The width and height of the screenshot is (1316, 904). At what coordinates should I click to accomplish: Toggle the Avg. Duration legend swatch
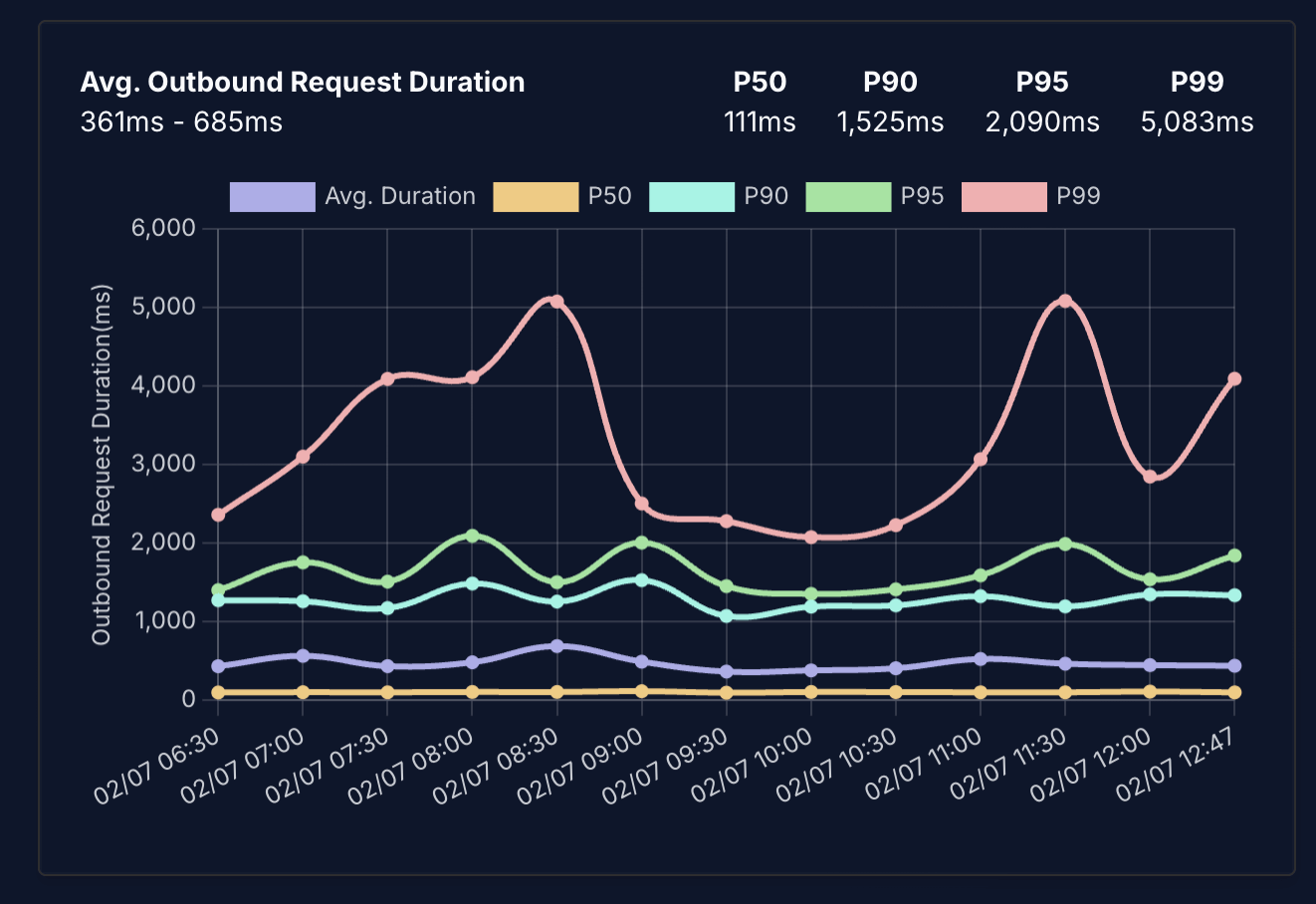coord(272,196)
